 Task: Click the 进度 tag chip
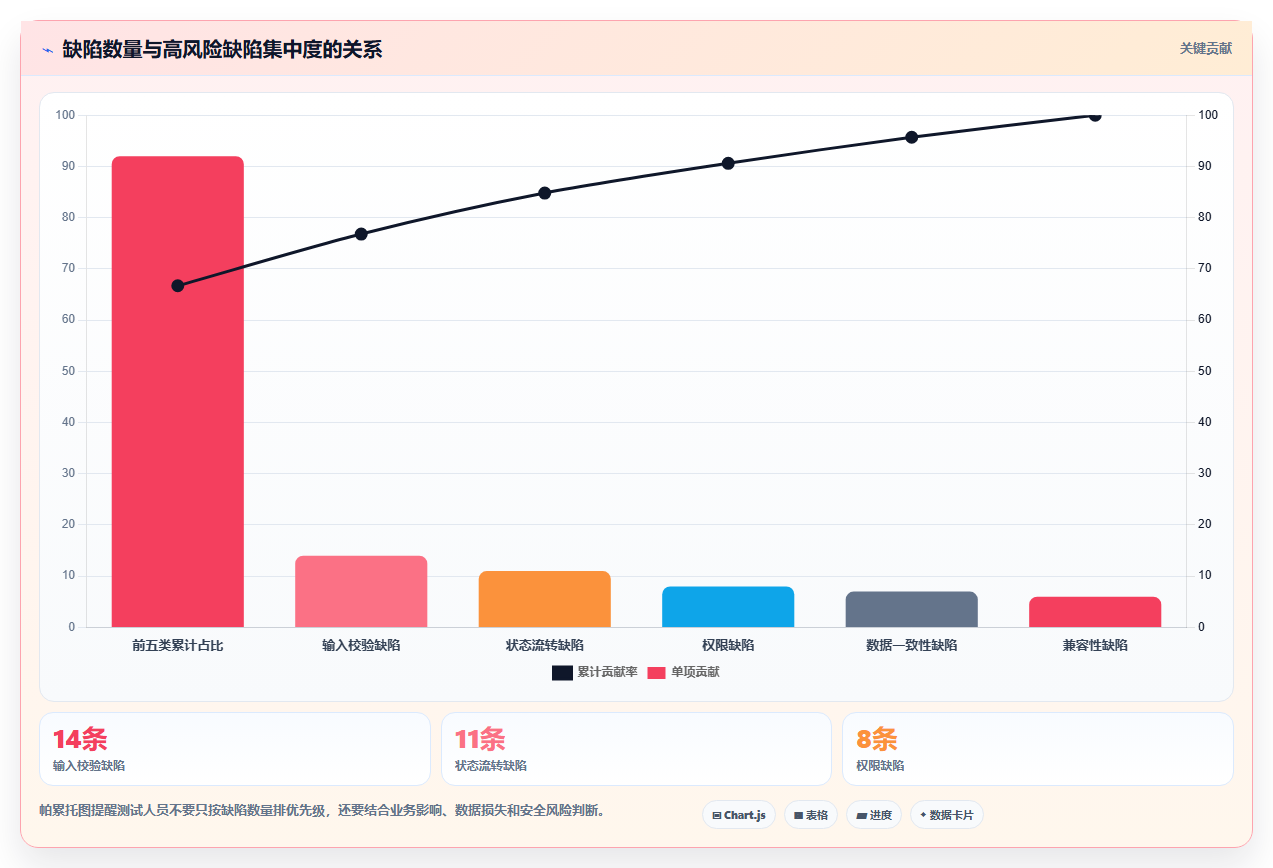pos(874,815)
